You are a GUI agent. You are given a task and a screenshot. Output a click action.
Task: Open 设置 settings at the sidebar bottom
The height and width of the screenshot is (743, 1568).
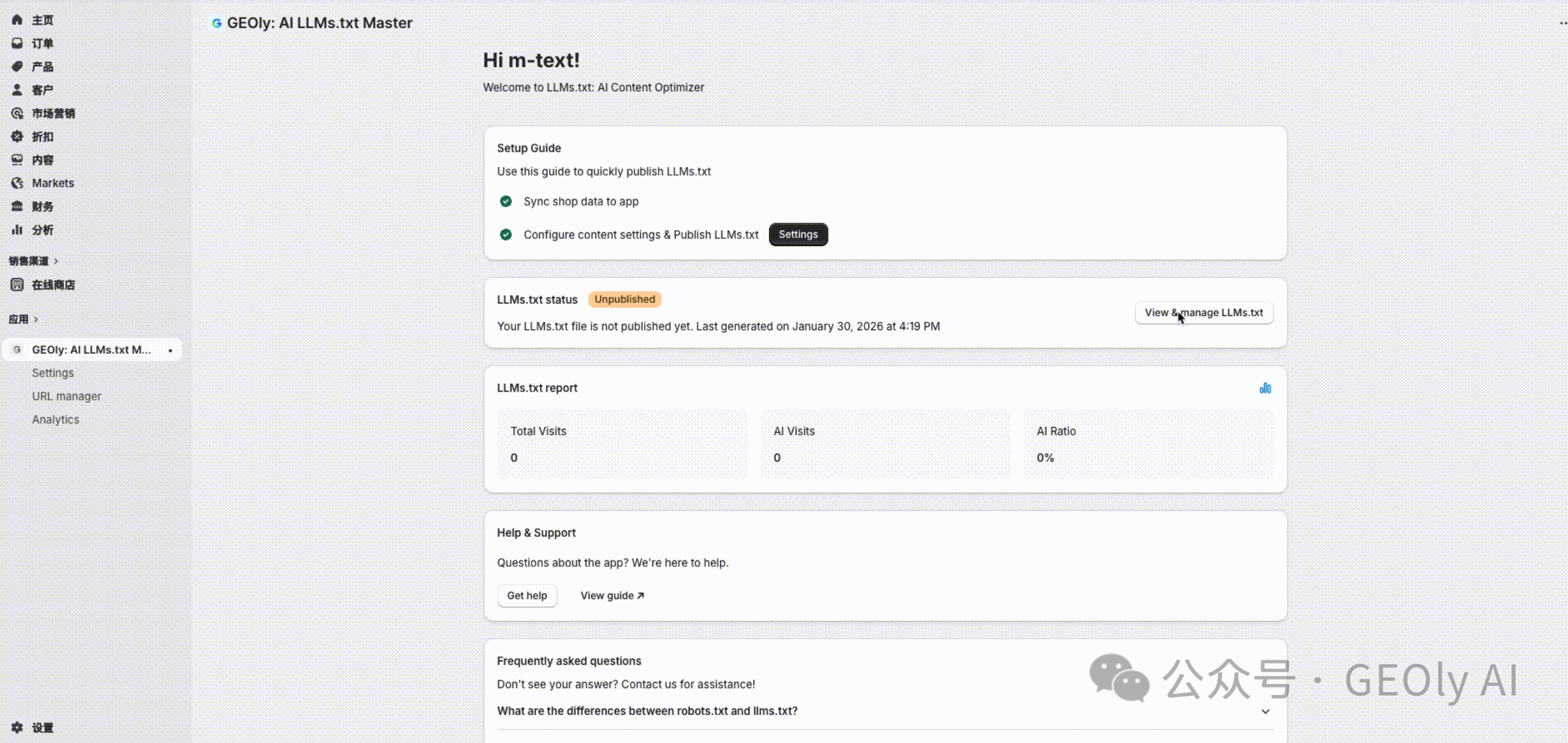(x=42, y=727)
